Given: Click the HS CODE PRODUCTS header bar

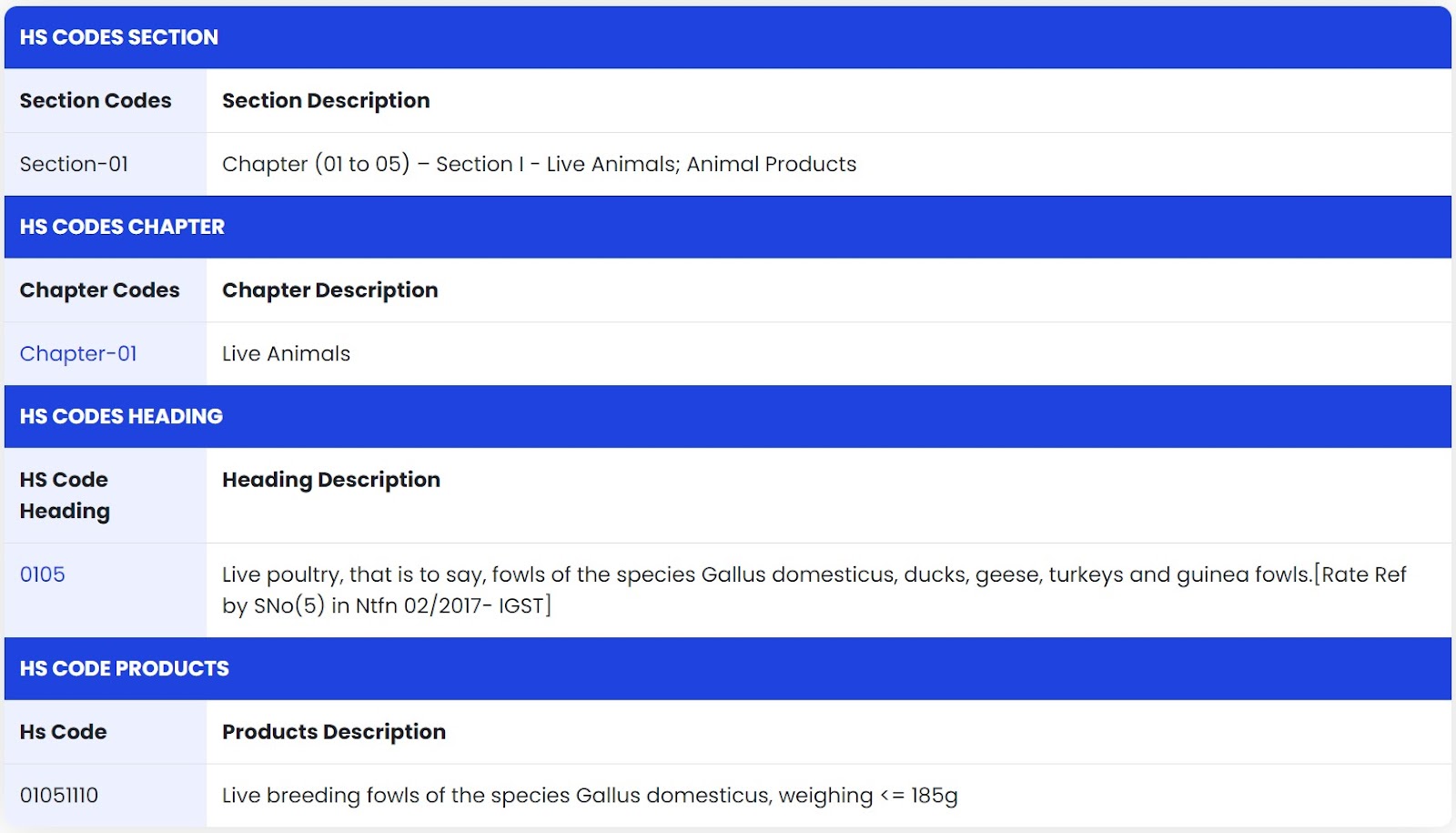Looking at the screenshot, I should pos(728,668).
